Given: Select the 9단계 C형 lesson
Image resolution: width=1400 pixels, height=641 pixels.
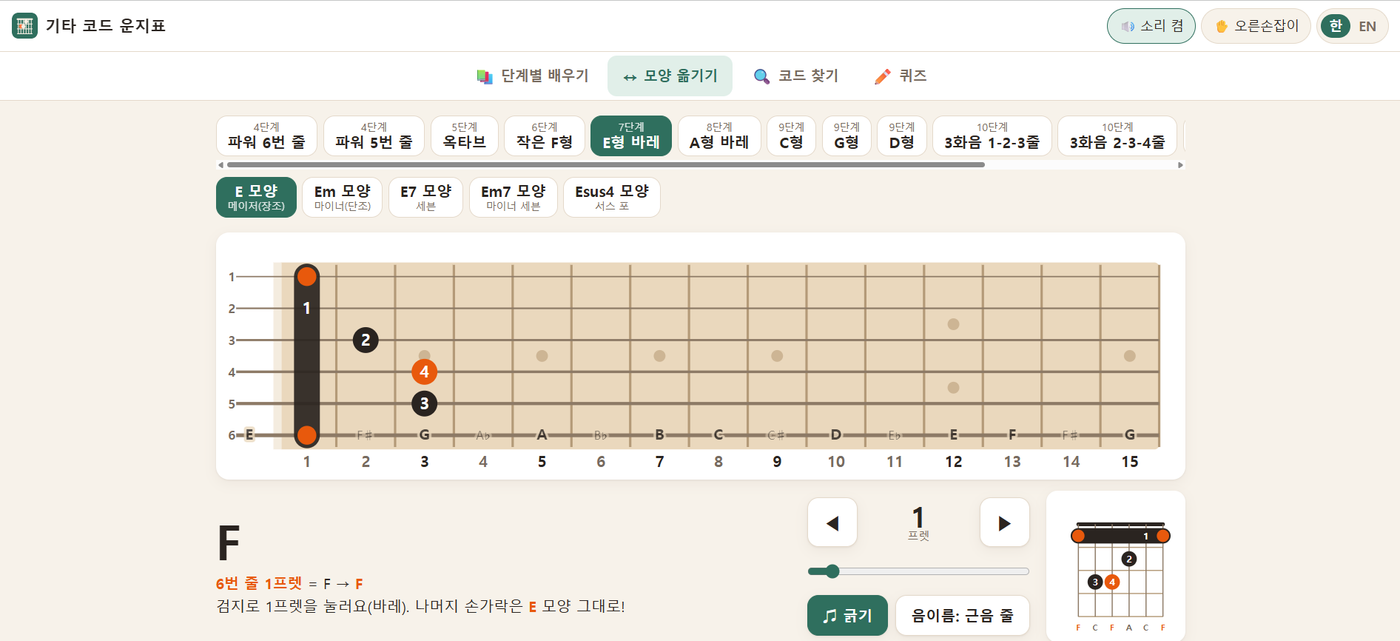Looking at the screenshot, I should point(791,136).
